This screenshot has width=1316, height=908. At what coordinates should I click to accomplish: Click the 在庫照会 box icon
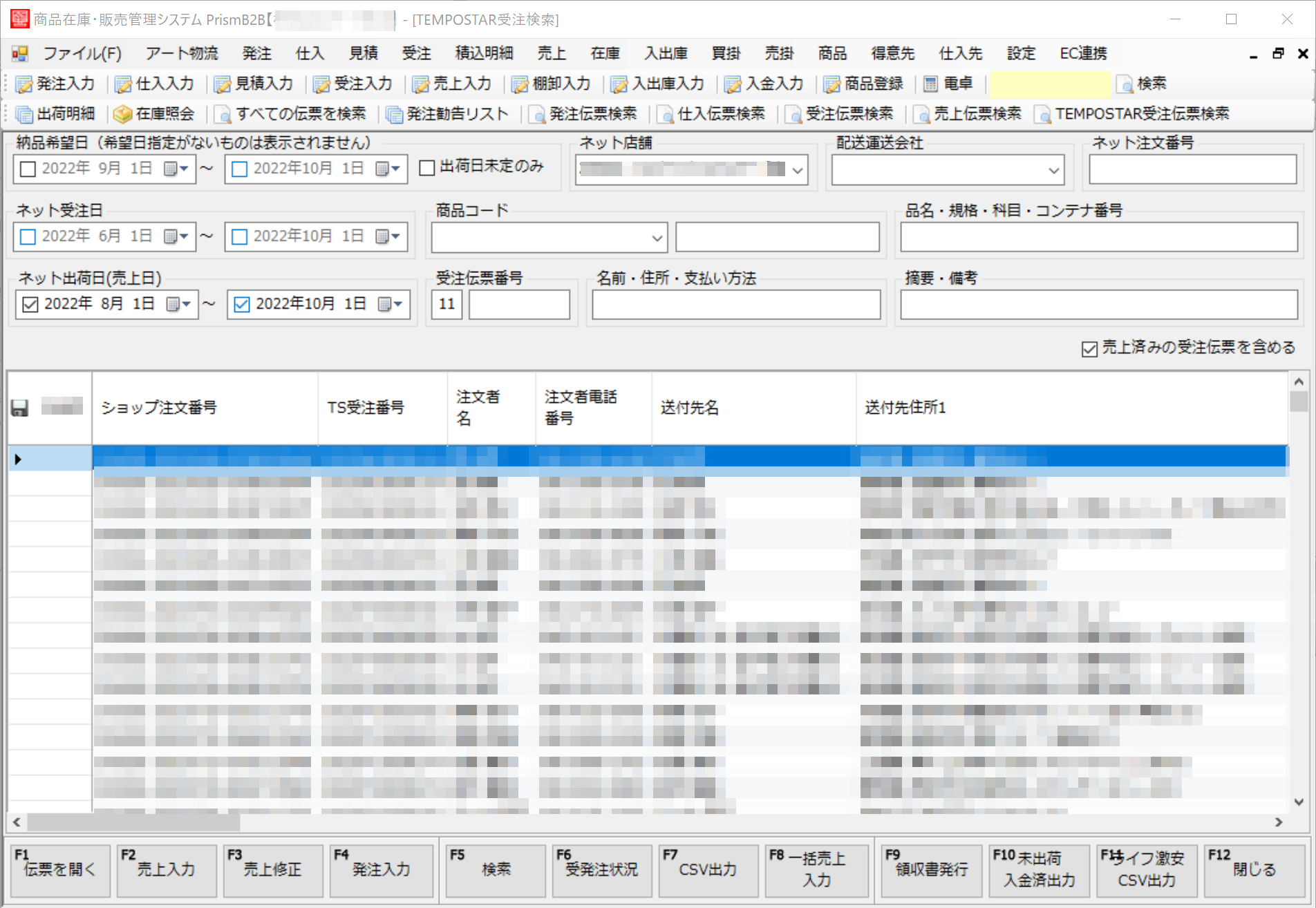pyautogui.click(x=122, y=114)
